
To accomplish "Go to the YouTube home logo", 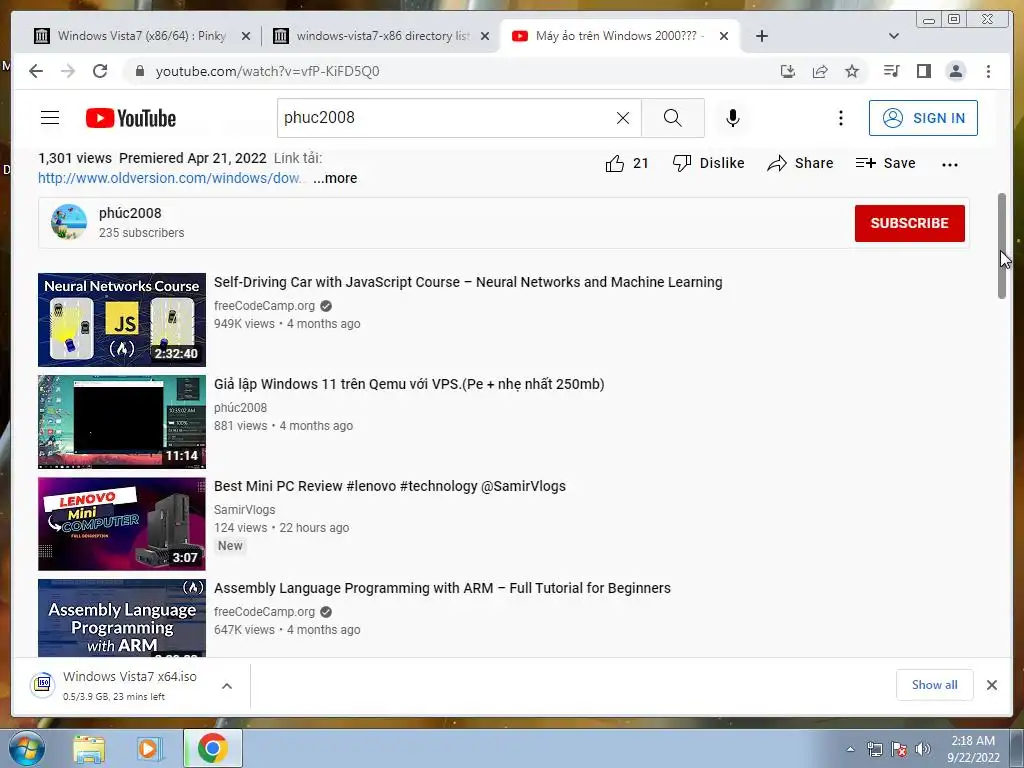I will coord(131,118).
